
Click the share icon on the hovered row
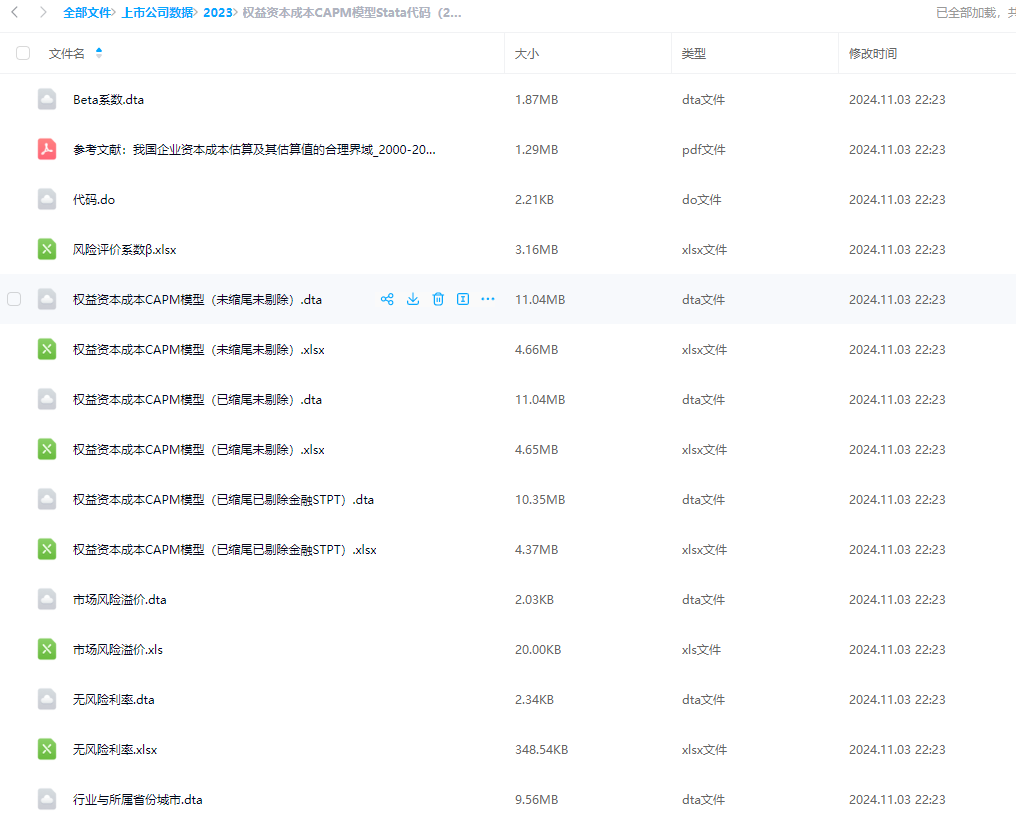pyautogui.click(x=387, y=299)
